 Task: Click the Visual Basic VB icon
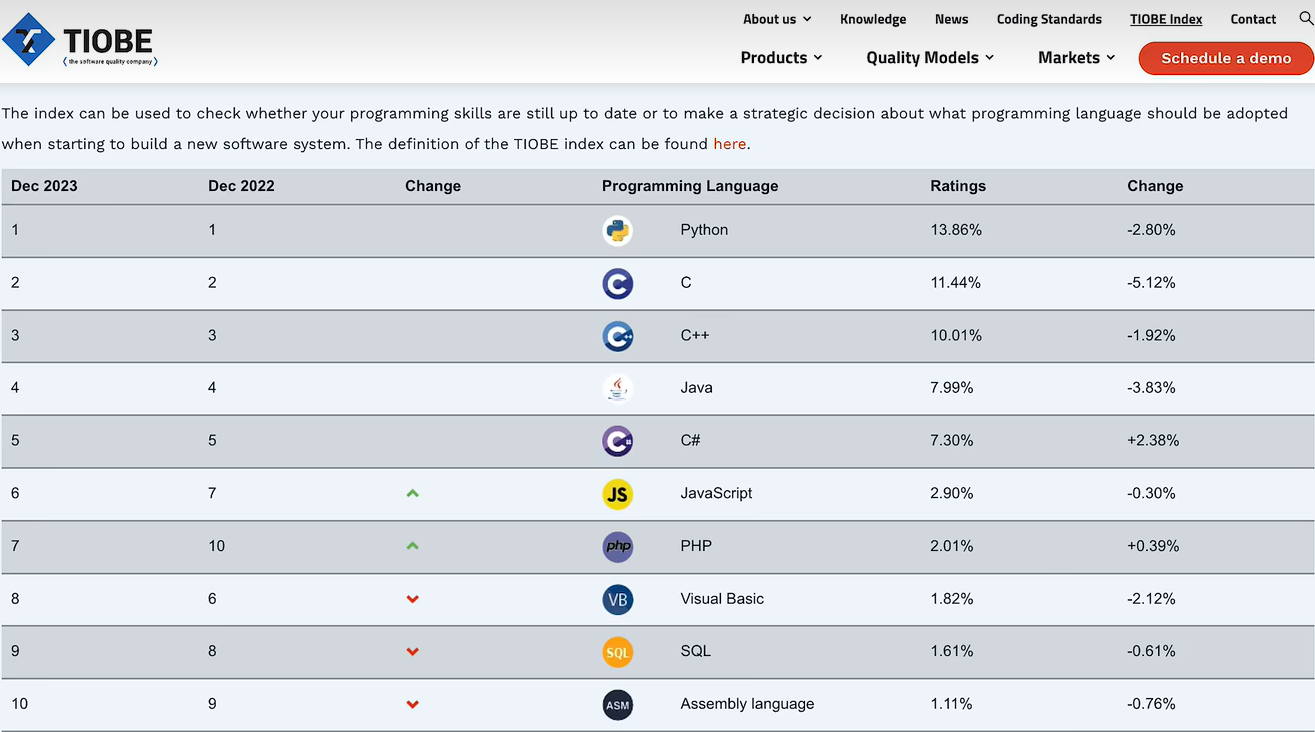(x=618, y=599)
